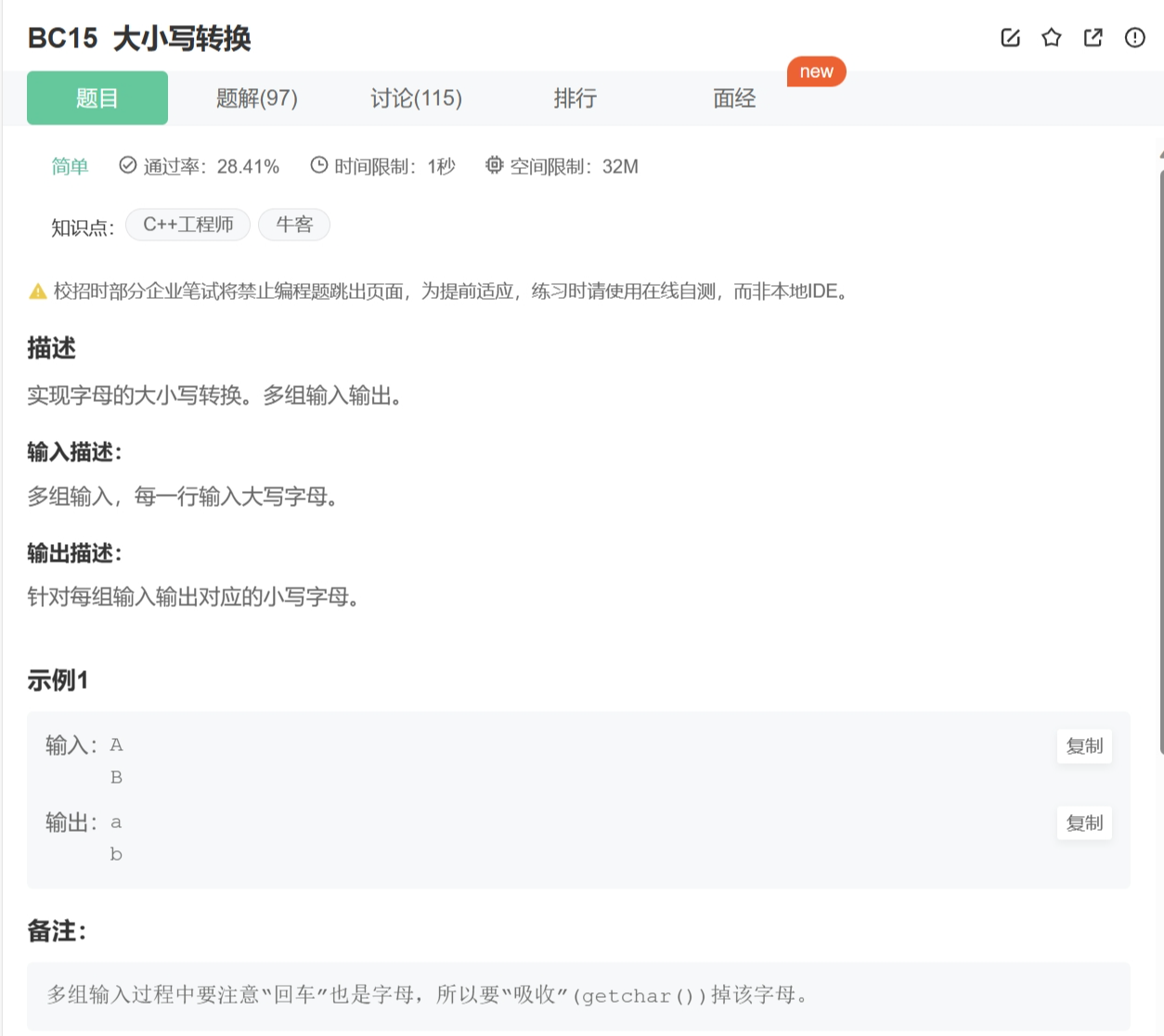
Task: Click the pass-rate checkmark circle icon
Action: 127,164
